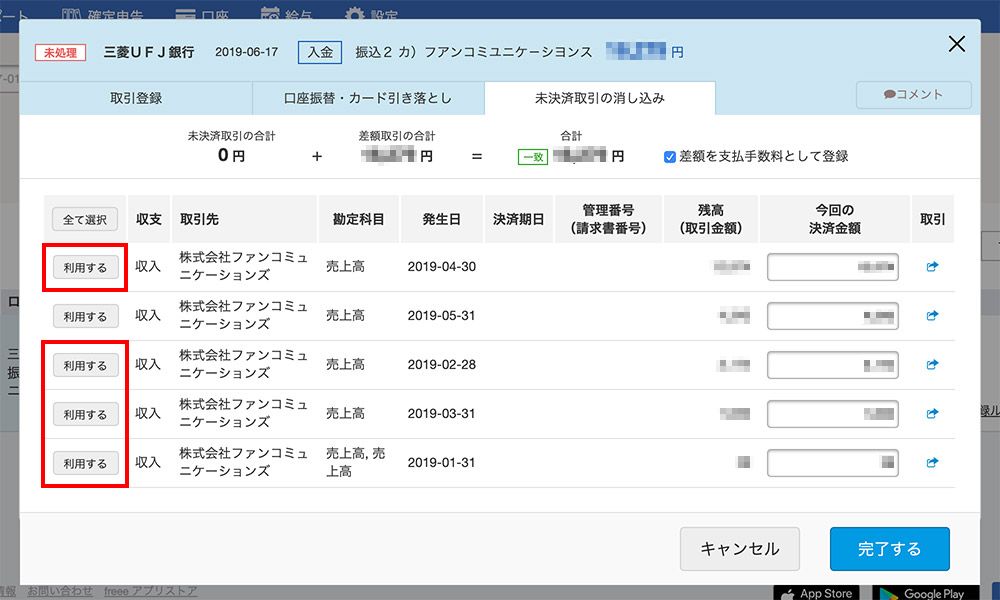Open transaction link icon for 2019-01-31 row
Image resolution: width=1000 pixels, height=600 pixels.
(x=932, y=463)
